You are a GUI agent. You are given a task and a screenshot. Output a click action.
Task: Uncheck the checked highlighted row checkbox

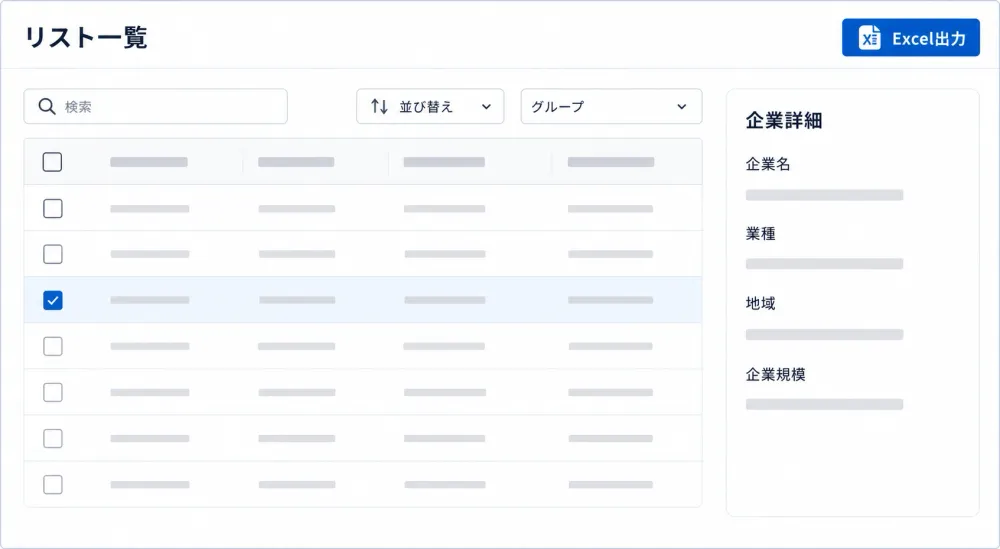52,300
